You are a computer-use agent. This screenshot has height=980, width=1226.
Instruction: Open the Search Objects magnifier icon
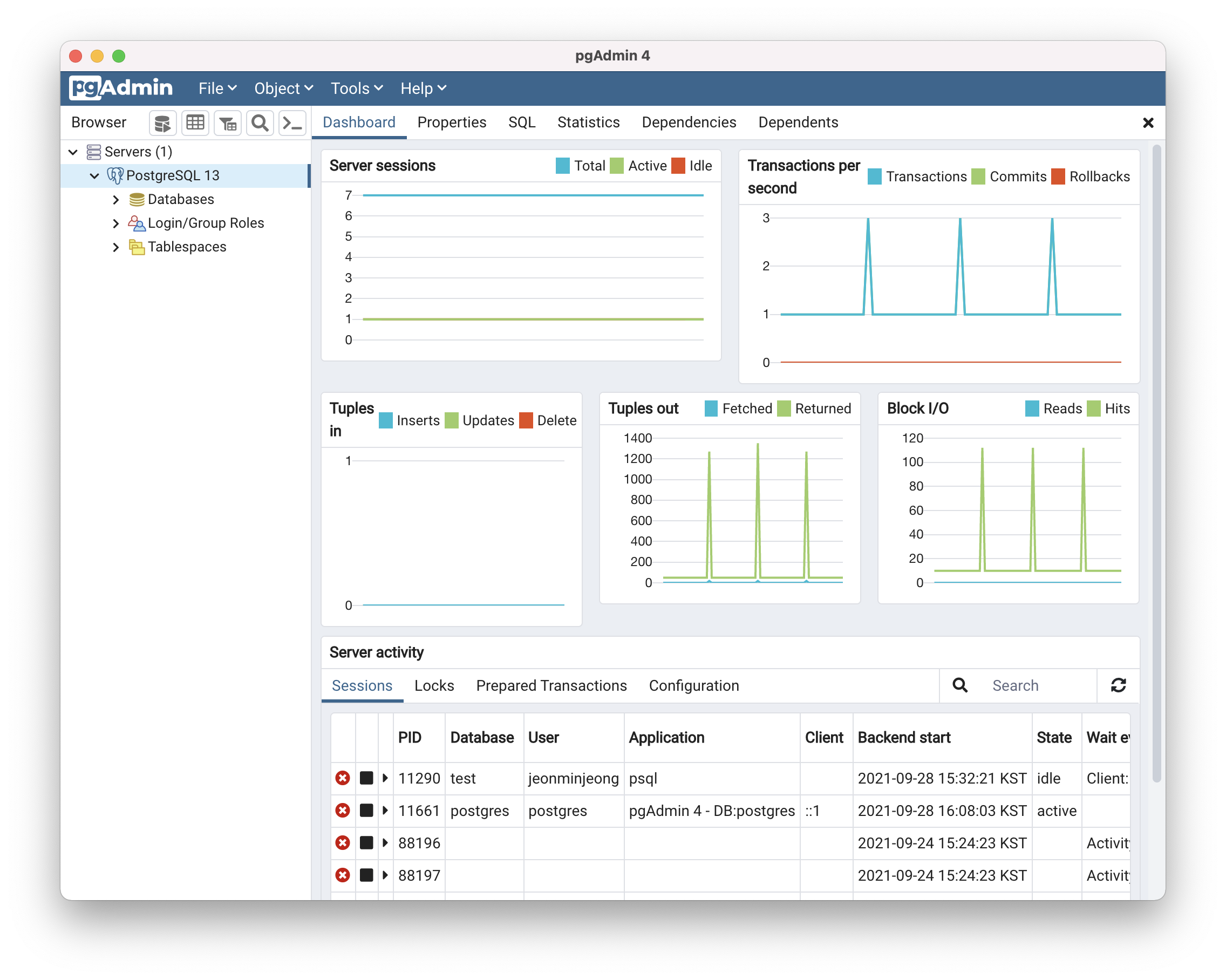[260, 123]
